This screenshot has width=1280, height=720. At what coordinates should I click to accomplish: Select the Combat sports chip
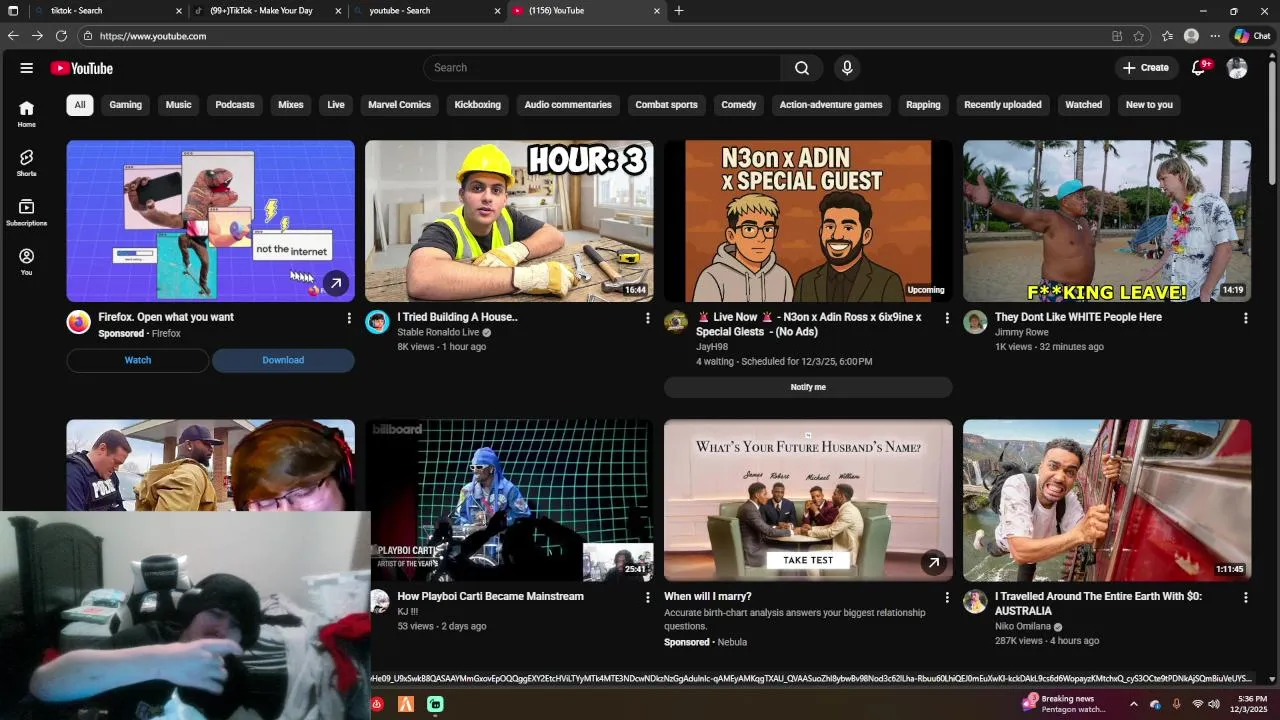(x=666, y=105)
